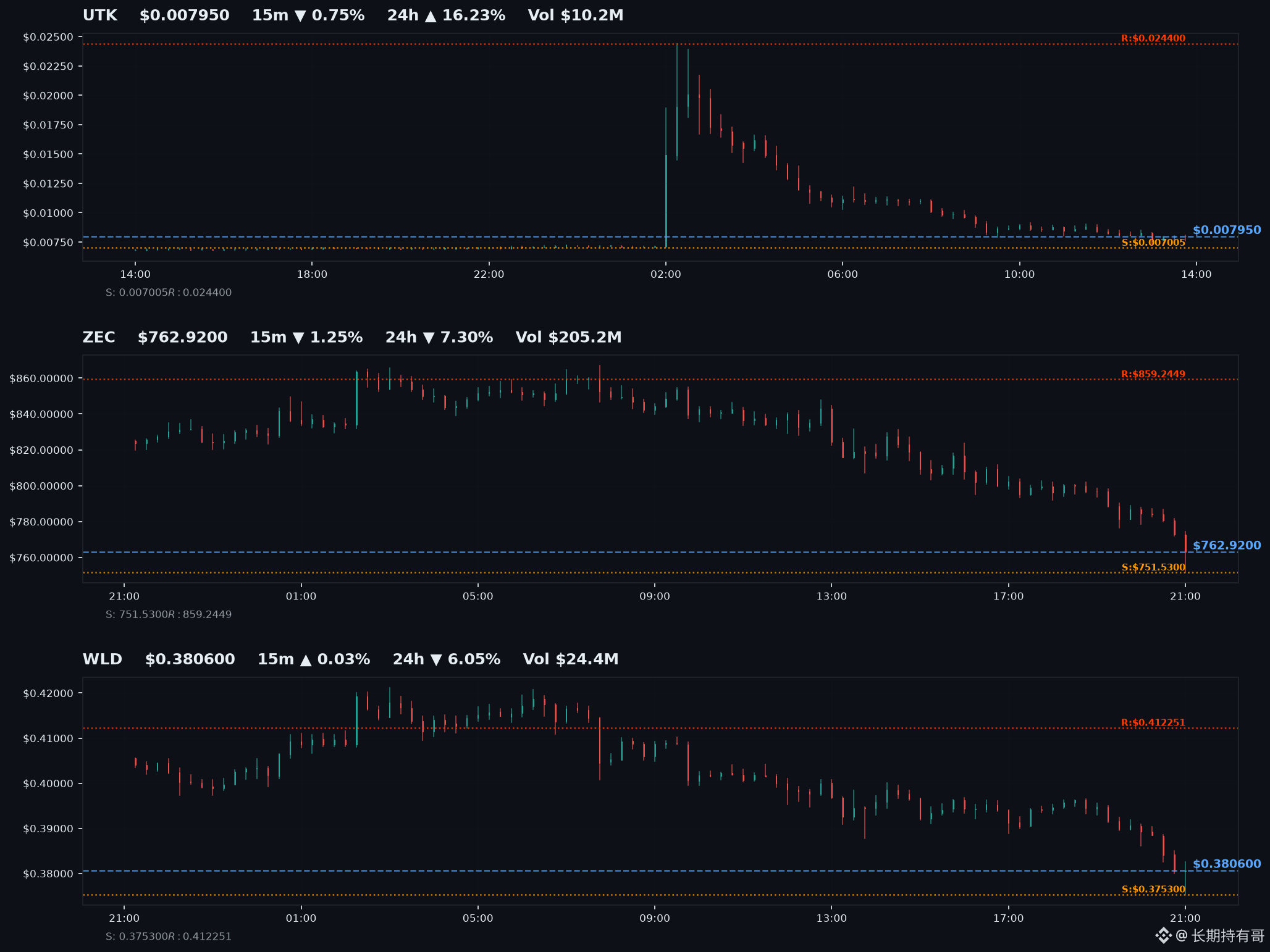Click the Vol $205.2M volume figure

[x=569, y=337]
